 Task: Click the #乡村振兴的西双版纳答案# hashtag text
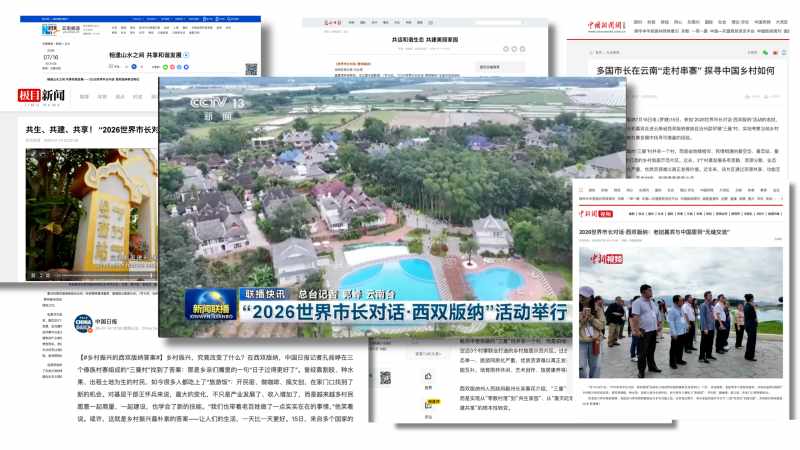tap(121, 357)
